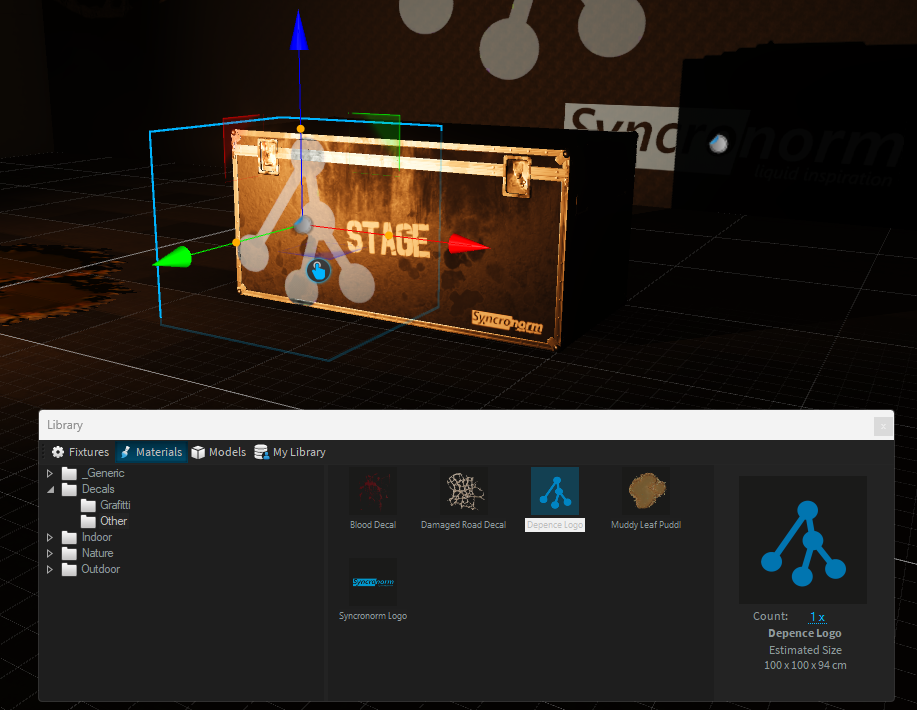Select the Outdoor folder
This screenshot has width=917, height=710.
tap(91, 568)
